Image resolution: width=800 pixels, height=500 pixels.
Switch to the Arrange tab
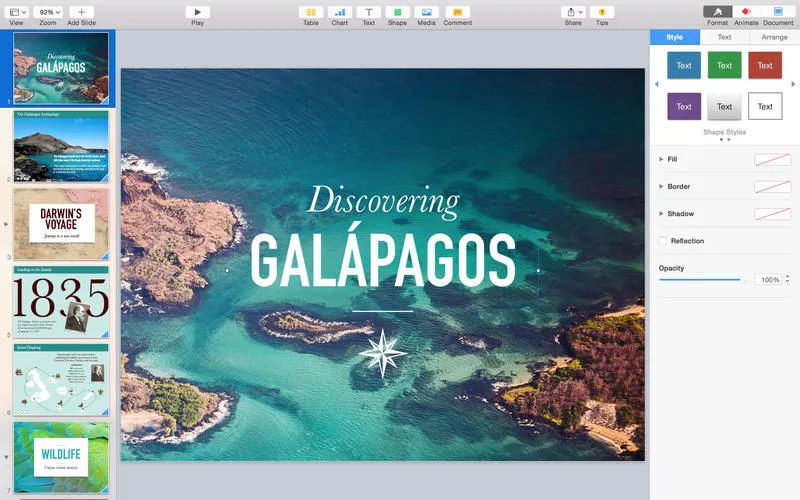tap(774, 37)
